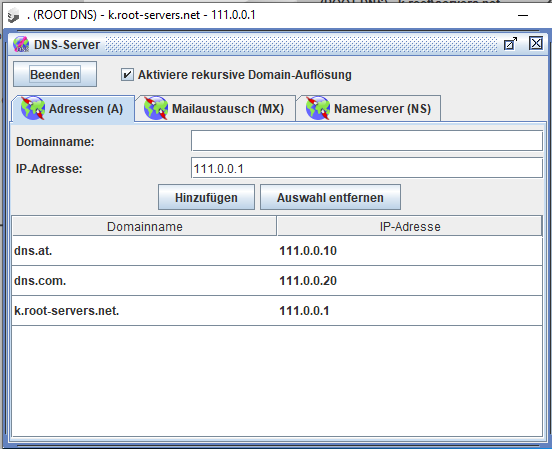
Task: Open the Nameserver (NS) tab
Action: (368, 108)
